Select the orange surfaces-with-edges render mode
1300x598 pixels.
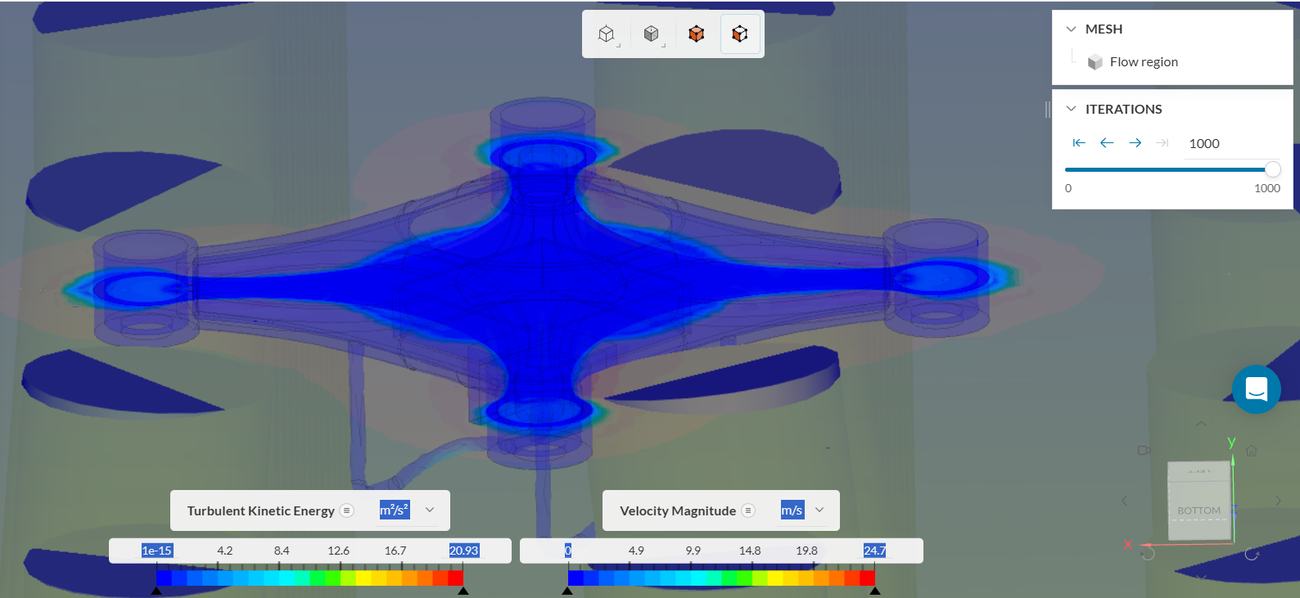740,34
